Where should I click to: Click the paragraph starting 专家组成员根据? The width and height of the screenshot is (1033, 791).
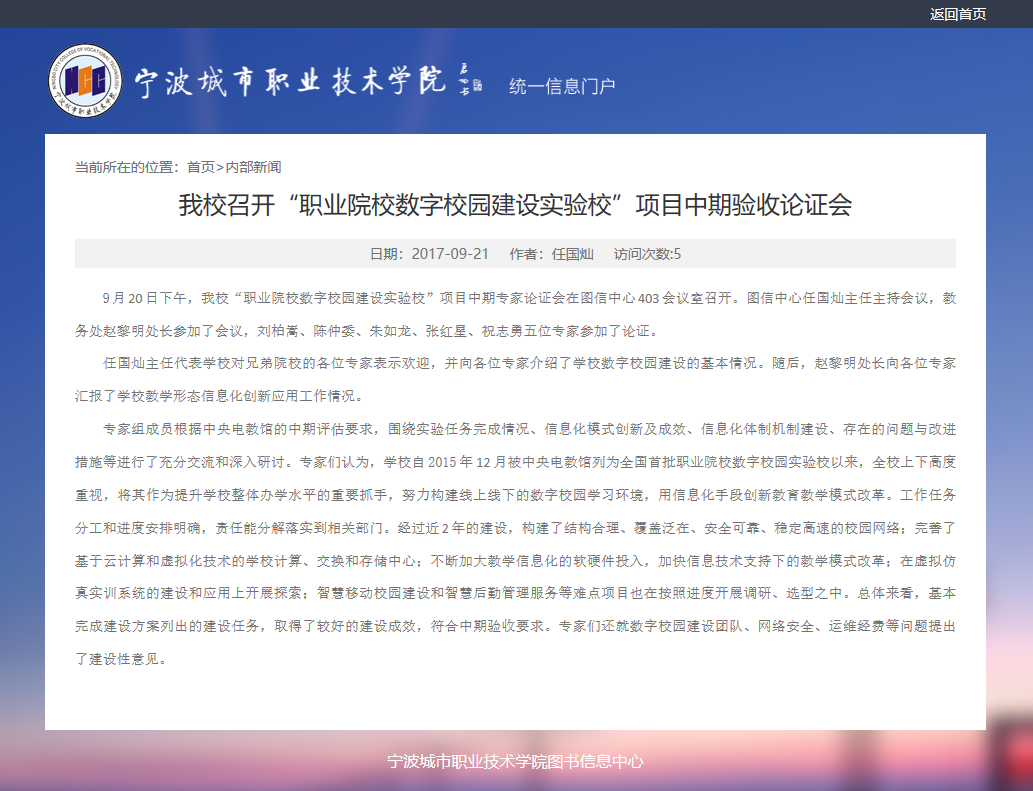(515, 544)
